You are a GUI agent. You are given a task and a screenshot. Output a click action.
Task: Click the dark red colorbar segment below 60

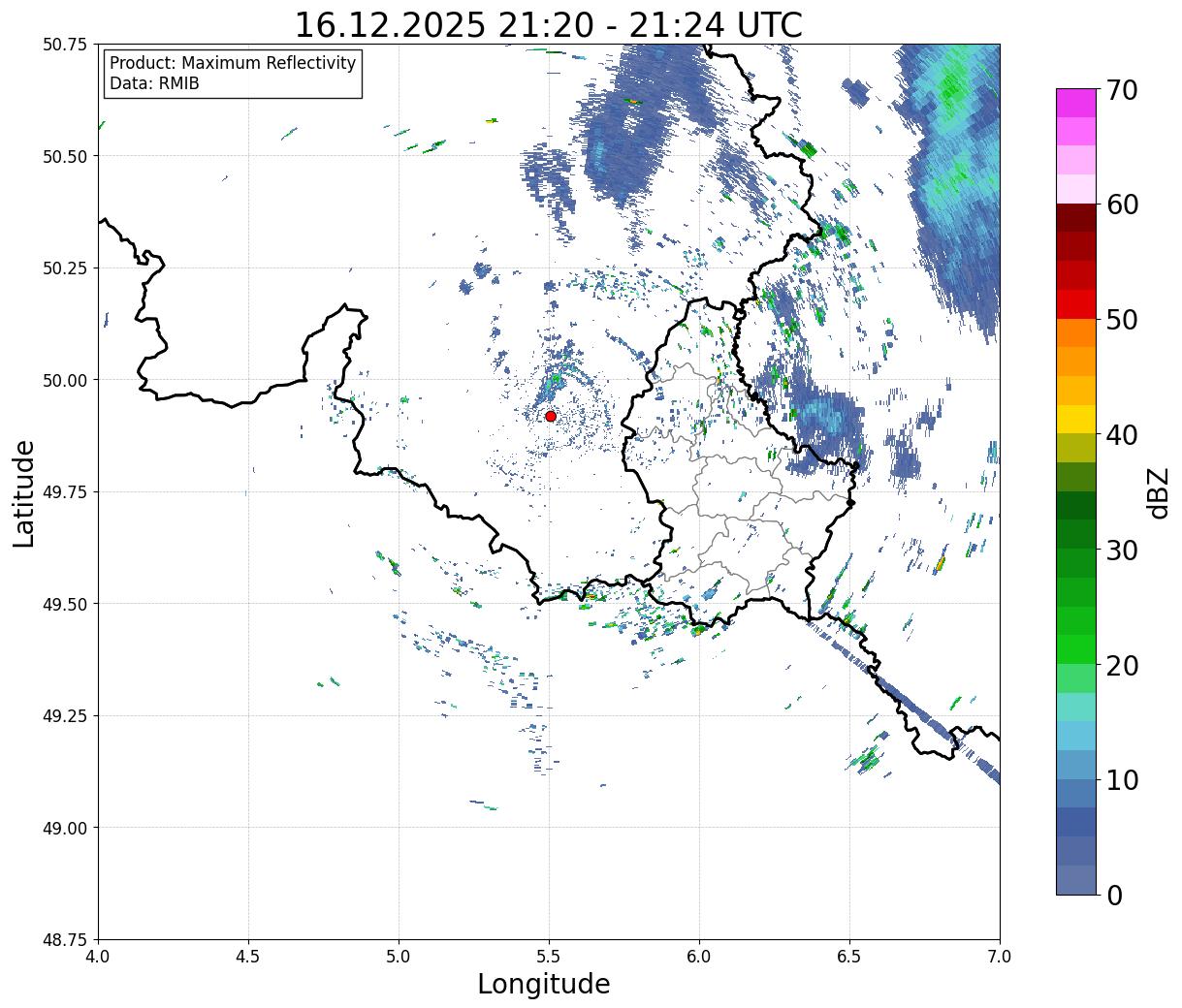click(x=1075, y=217)
